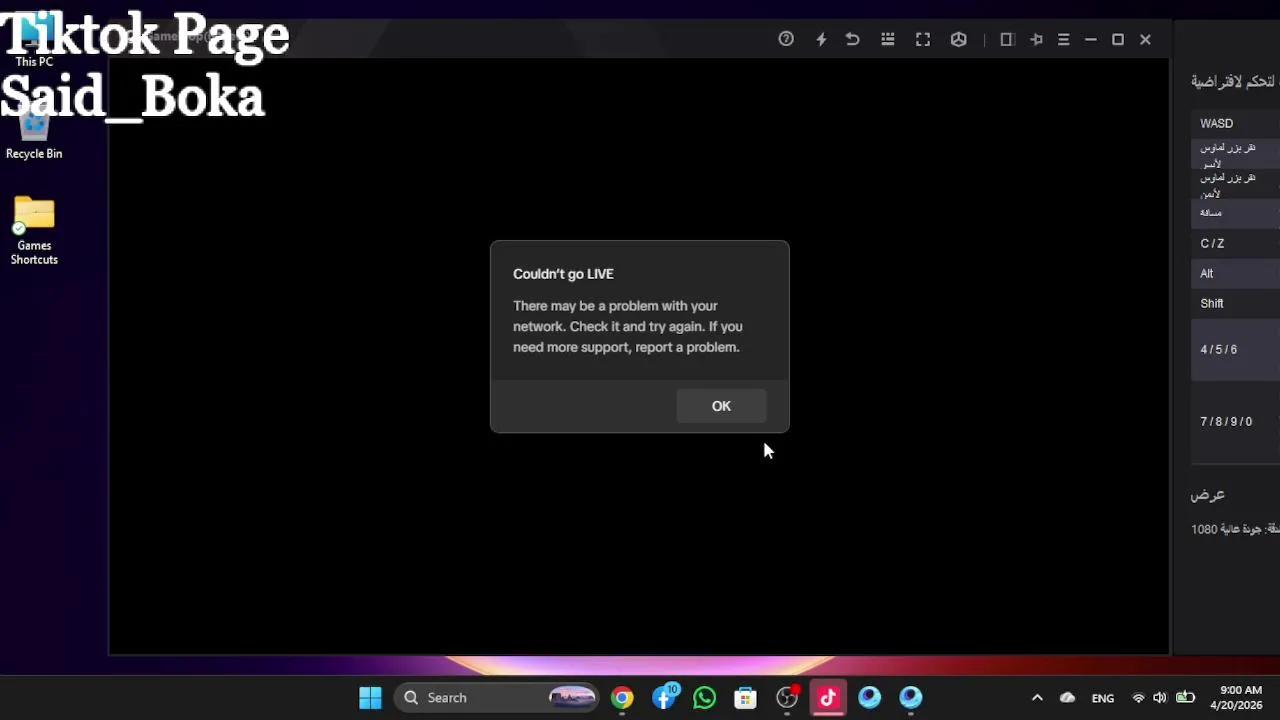
Task: Open Google Chrome from the taskbar
Action: (x=622, y=697)
